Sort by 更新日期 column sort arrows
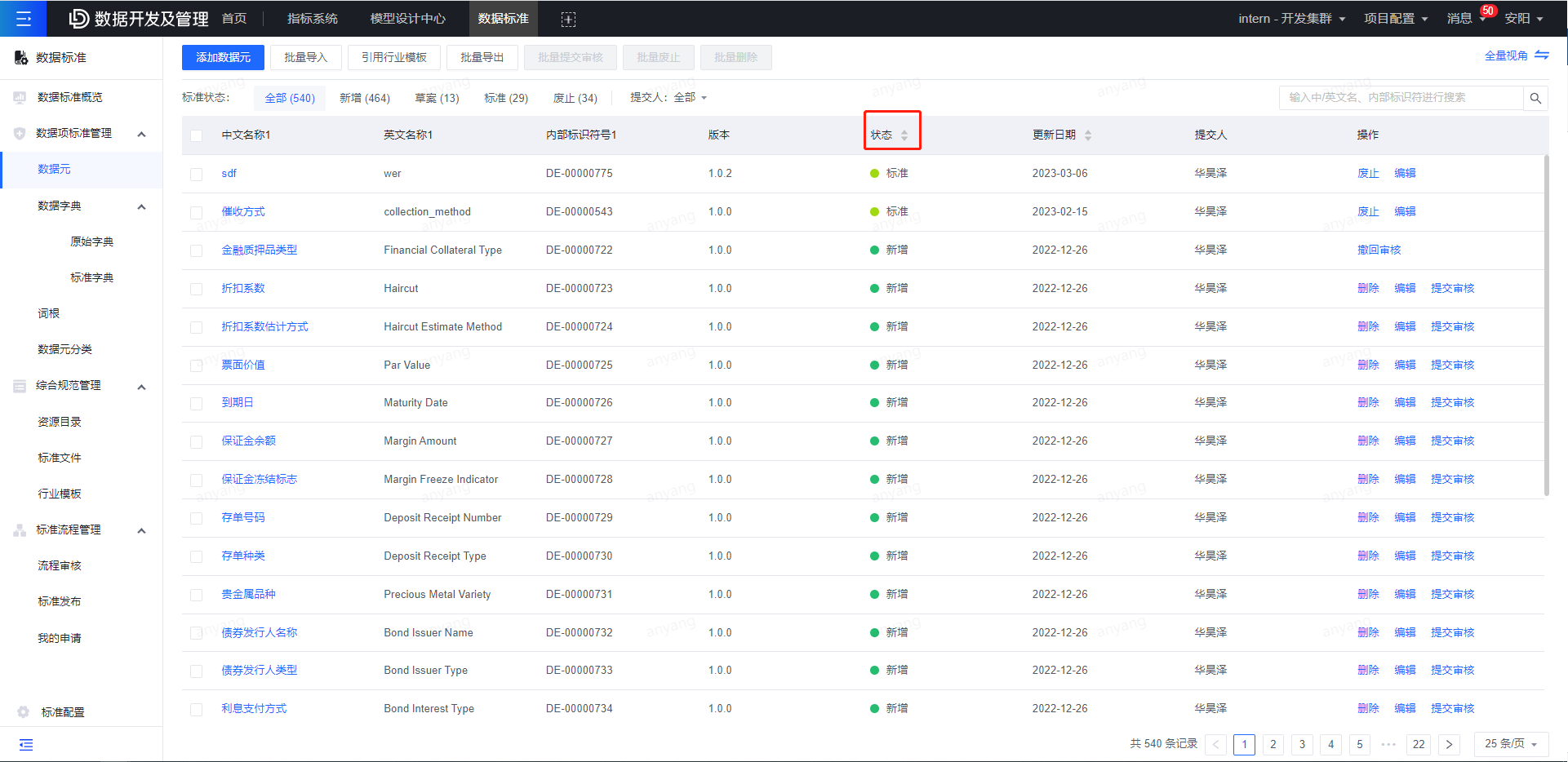 coord(1088,135)
